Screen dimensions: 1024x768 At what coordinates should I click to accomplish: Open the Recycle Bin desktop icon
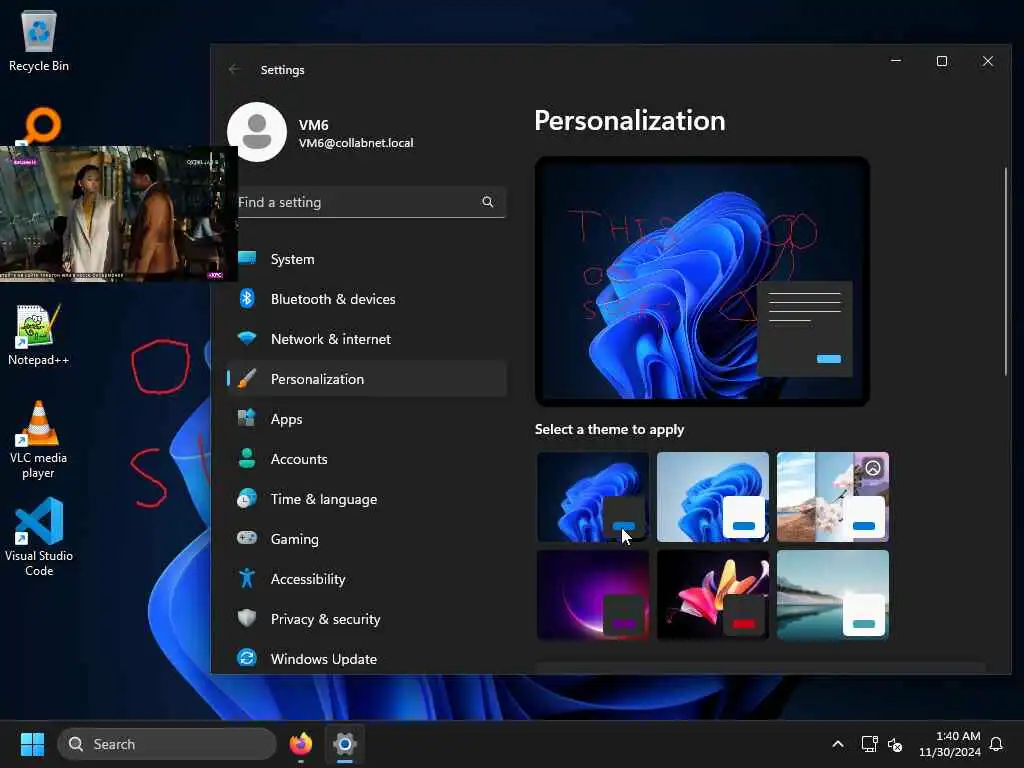[39, 41]
